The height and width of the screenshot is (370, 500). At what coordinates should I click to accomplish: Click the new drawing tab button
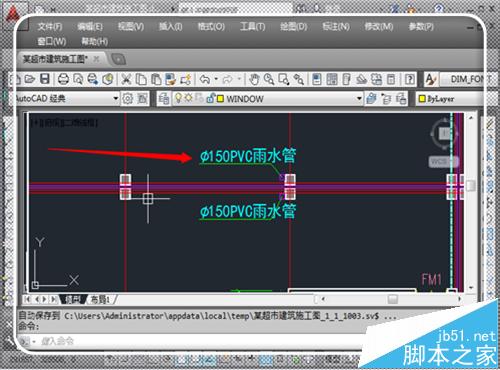click(x=118, y=60)
